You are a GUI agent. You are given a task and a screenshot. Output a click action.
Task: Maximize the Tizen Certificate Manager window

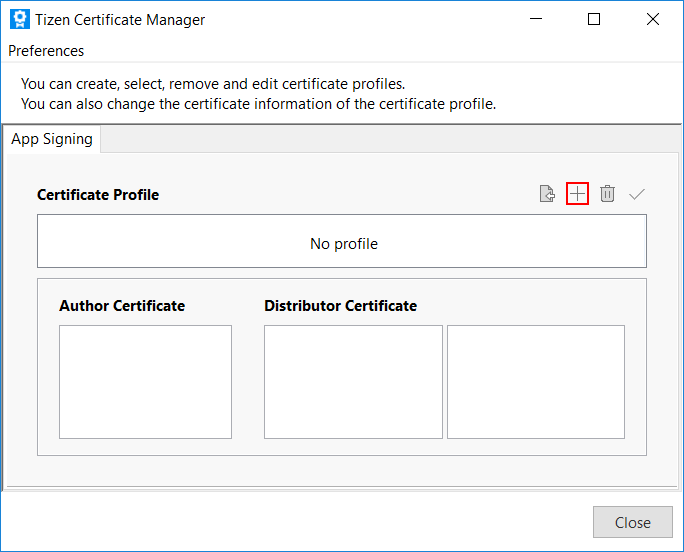click(594, 19)
